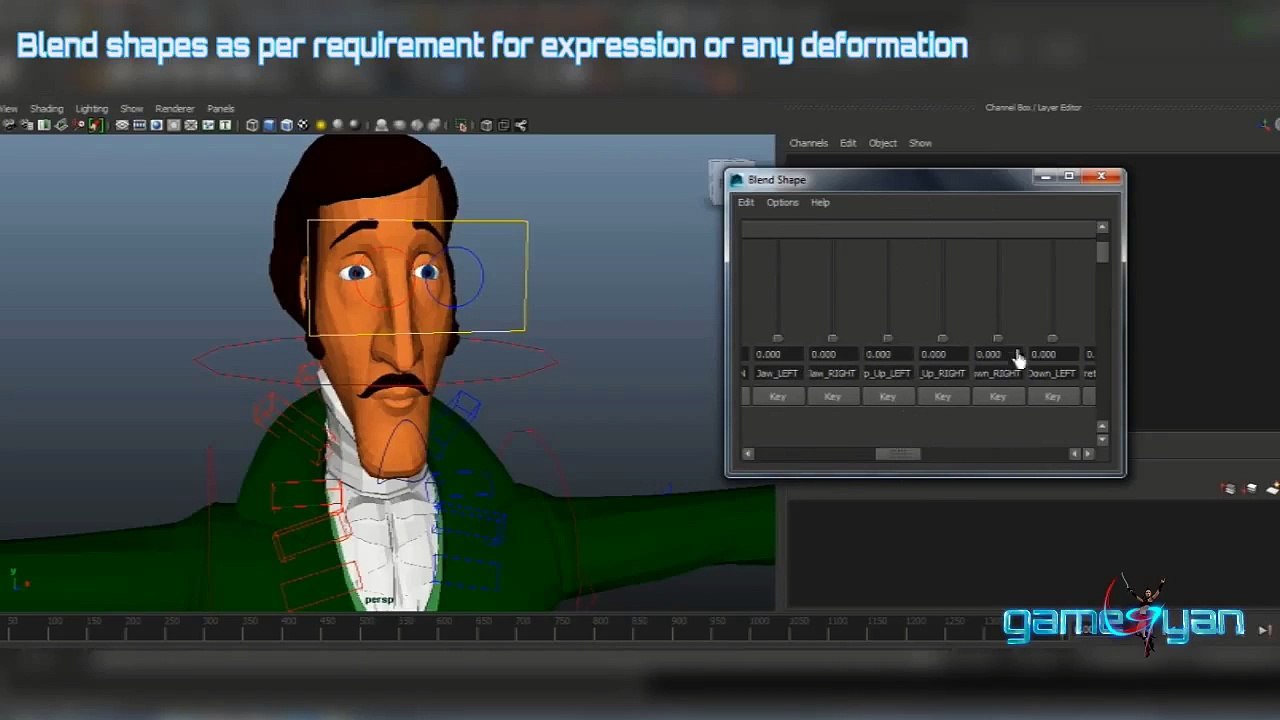This screenshot has width=1280, height=720.
Task: Toggle the Field Chart icon
Action: [x=191, y=125]
